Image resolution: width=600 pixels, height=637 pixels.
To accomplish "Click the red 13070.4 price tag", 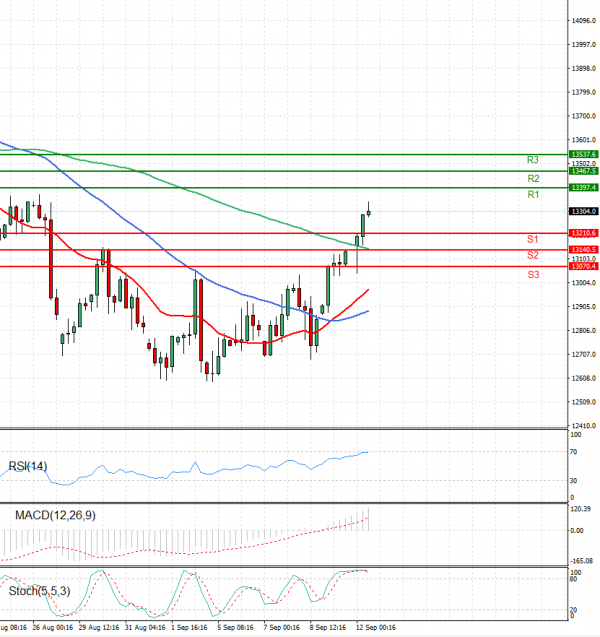I will click(583, 266).
